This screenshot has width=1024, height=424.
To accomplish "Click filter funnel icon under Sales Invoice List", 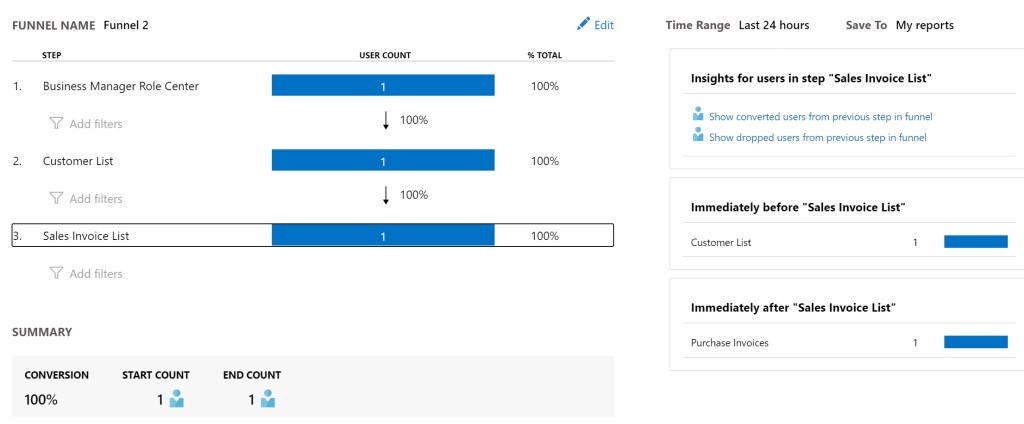I will click(x=56, y=274).
